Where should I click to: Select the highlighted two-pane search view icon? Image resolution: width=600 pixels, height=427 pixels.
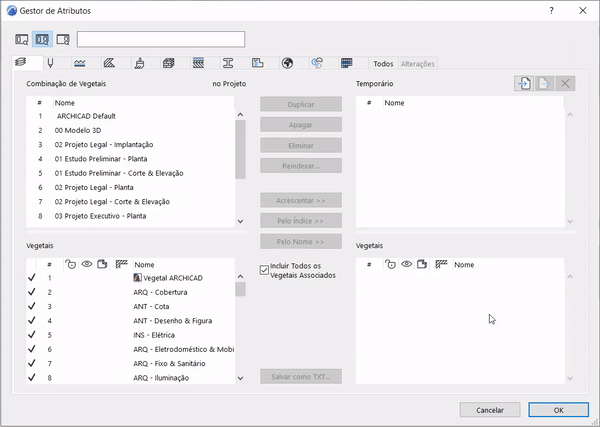[42, 39]
